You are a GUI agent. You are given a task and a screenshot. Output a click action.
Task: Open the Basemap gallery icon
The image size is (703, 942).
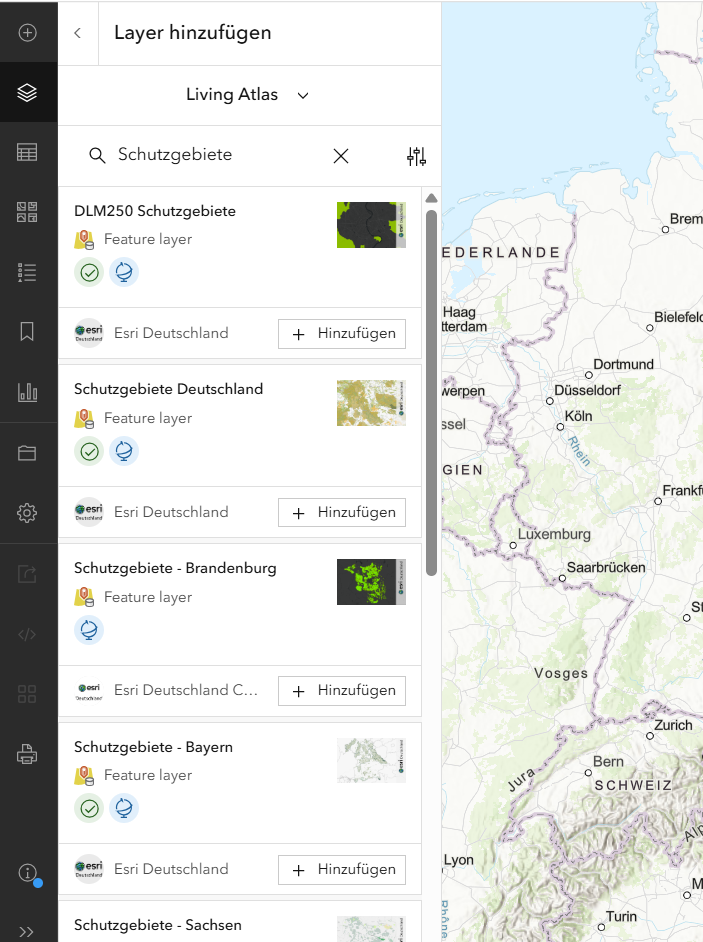(28, 212)
